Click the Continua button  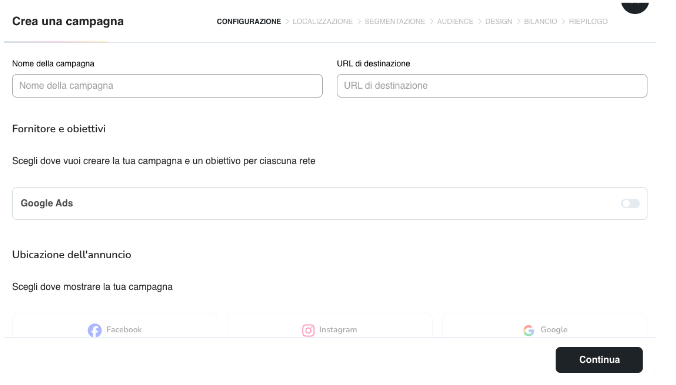point(599,360)
